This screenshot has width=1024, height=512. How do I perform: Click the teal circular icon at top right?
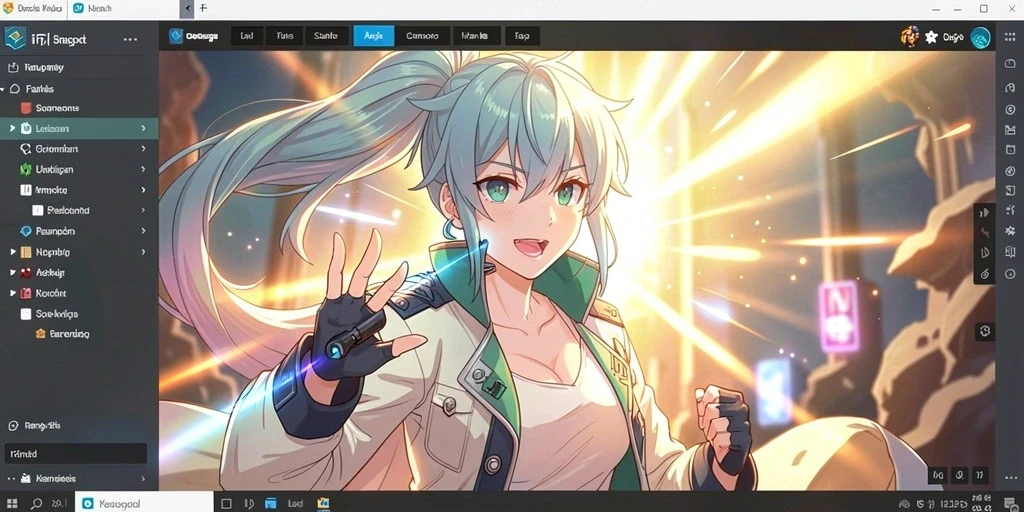[980, 38]
